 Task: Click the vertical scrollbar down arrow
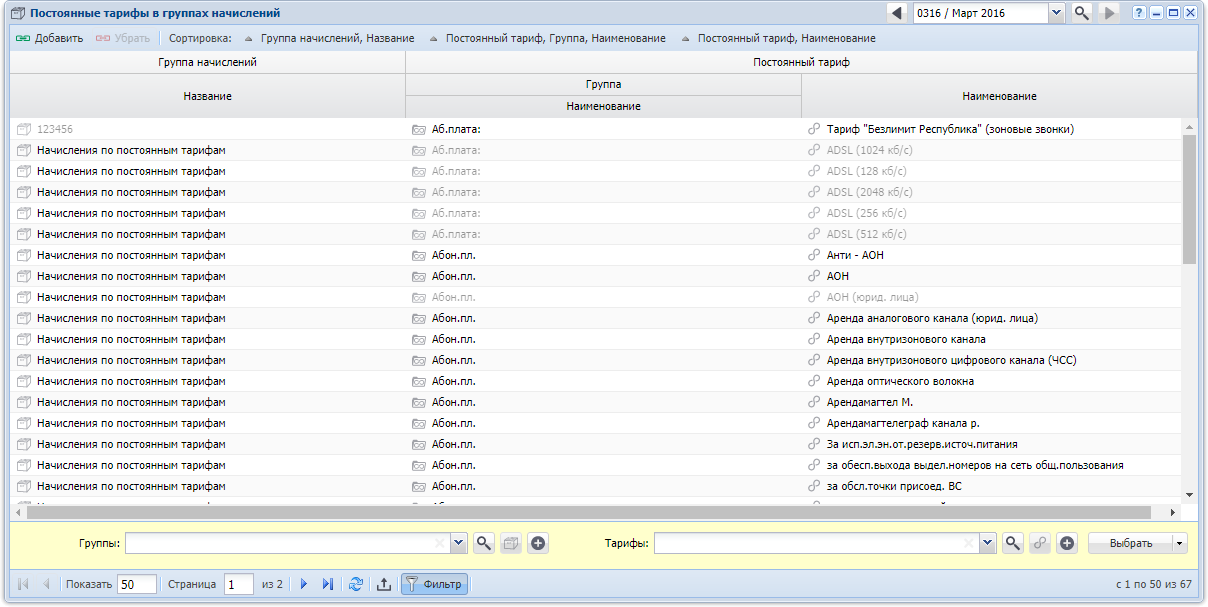pos(1189,495)
